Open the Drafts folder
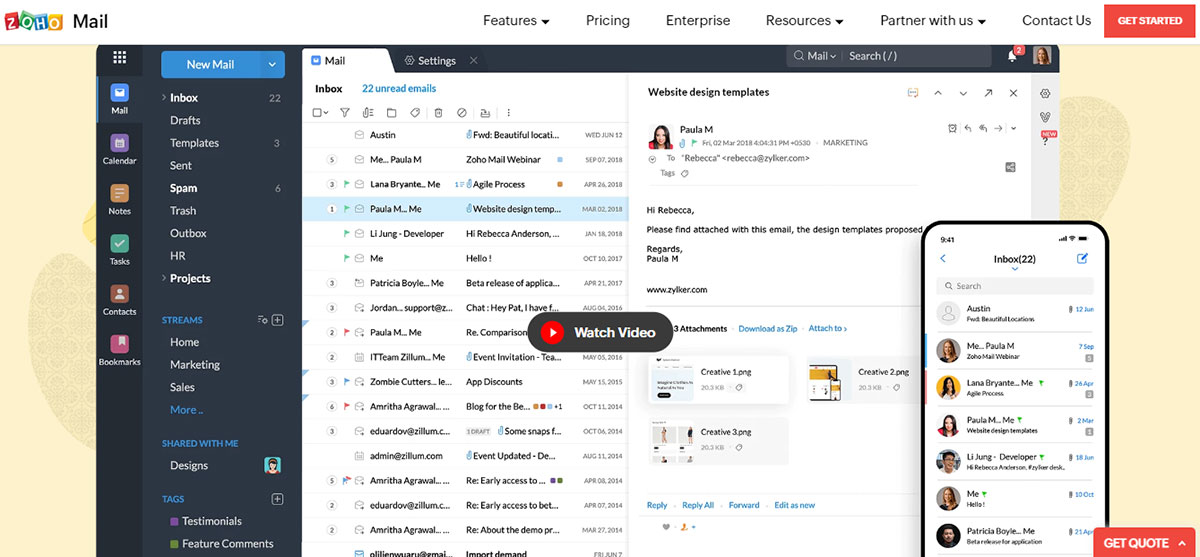The width and height of the screenshot is (1200, 557). tap(185, 120)
